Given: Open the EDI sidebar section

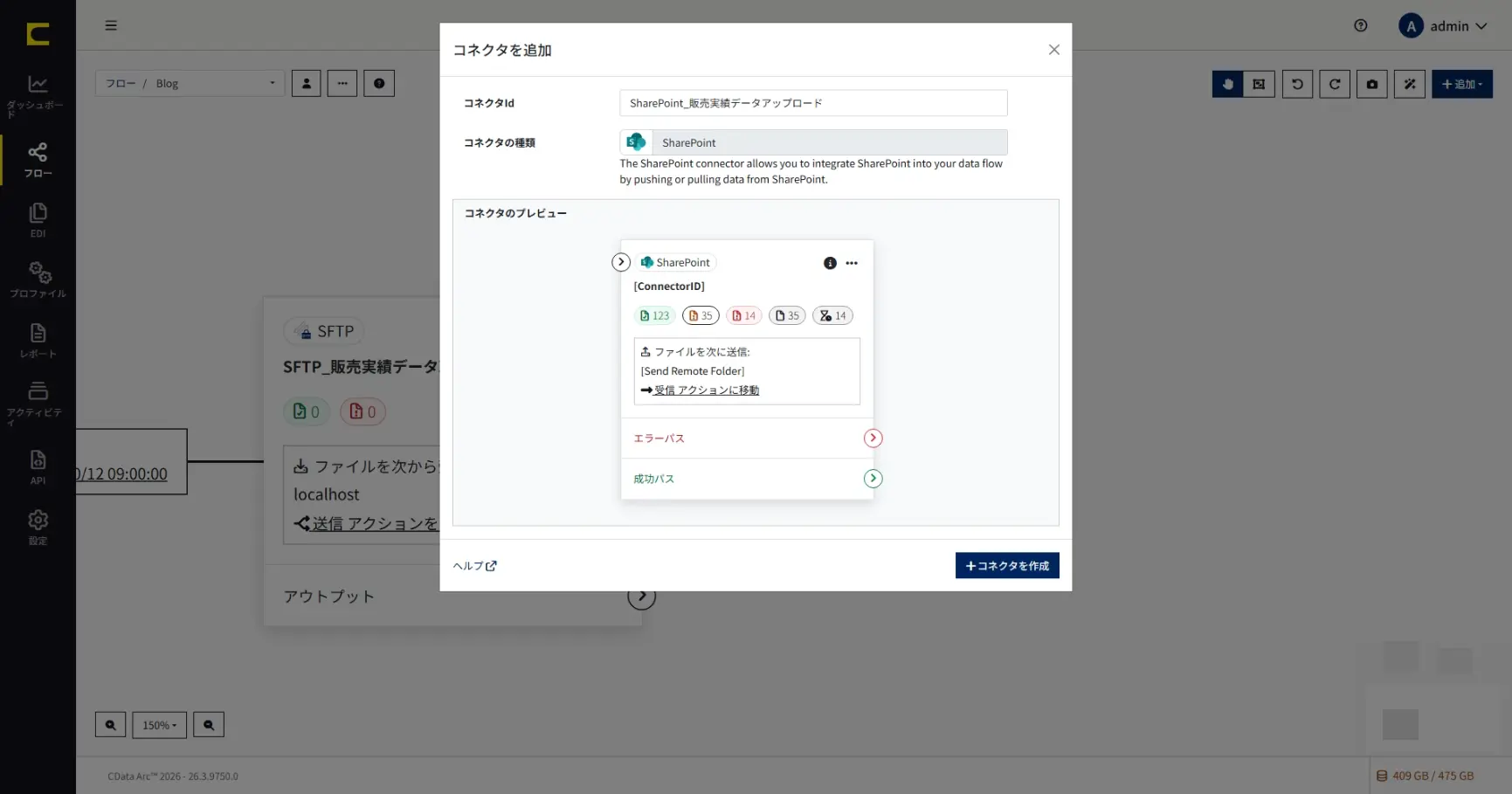Looking at the screenshot, I should (38, 220).
